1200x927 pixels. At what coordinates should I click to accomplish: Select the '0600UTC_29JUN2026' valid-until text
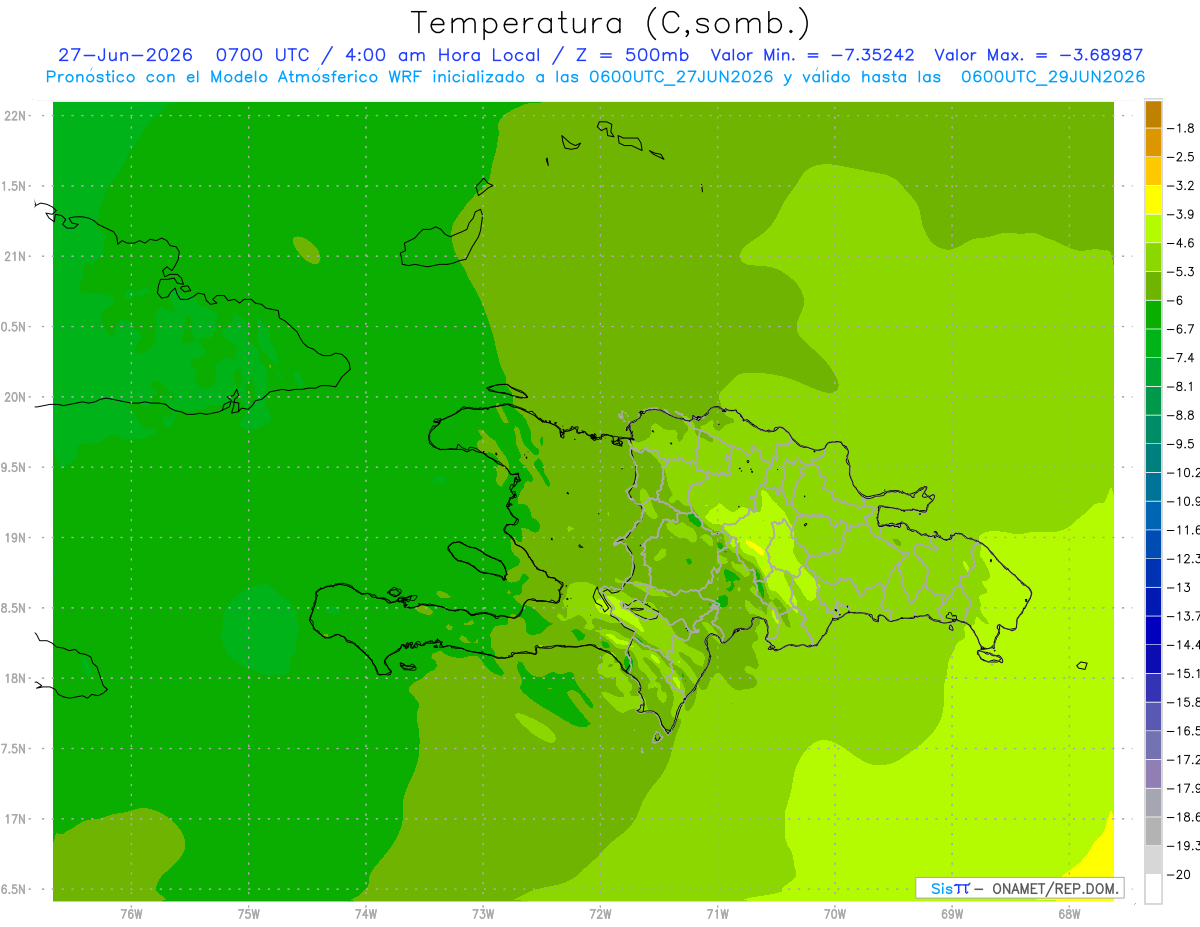coord(1052,77)
